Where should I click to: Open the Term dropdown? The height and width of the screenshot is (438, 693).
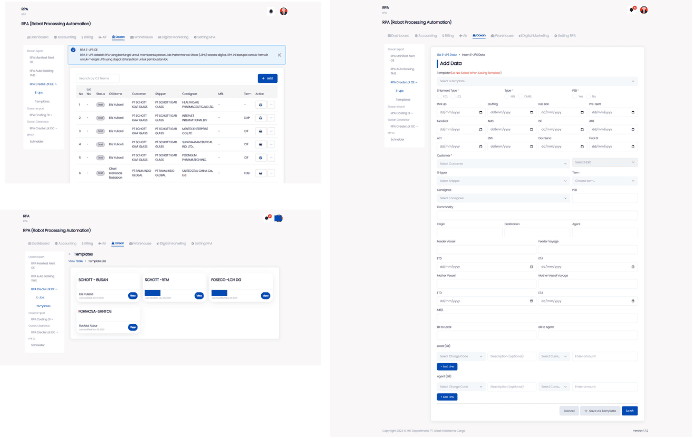605,181
